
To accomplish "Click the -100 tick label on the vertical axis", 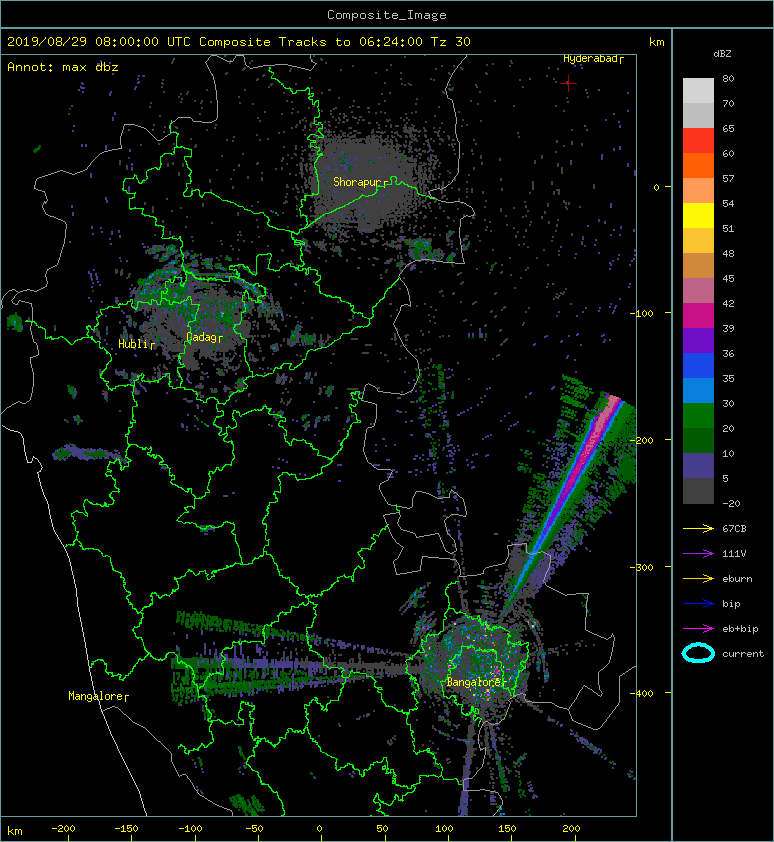I will pos(642,313).
